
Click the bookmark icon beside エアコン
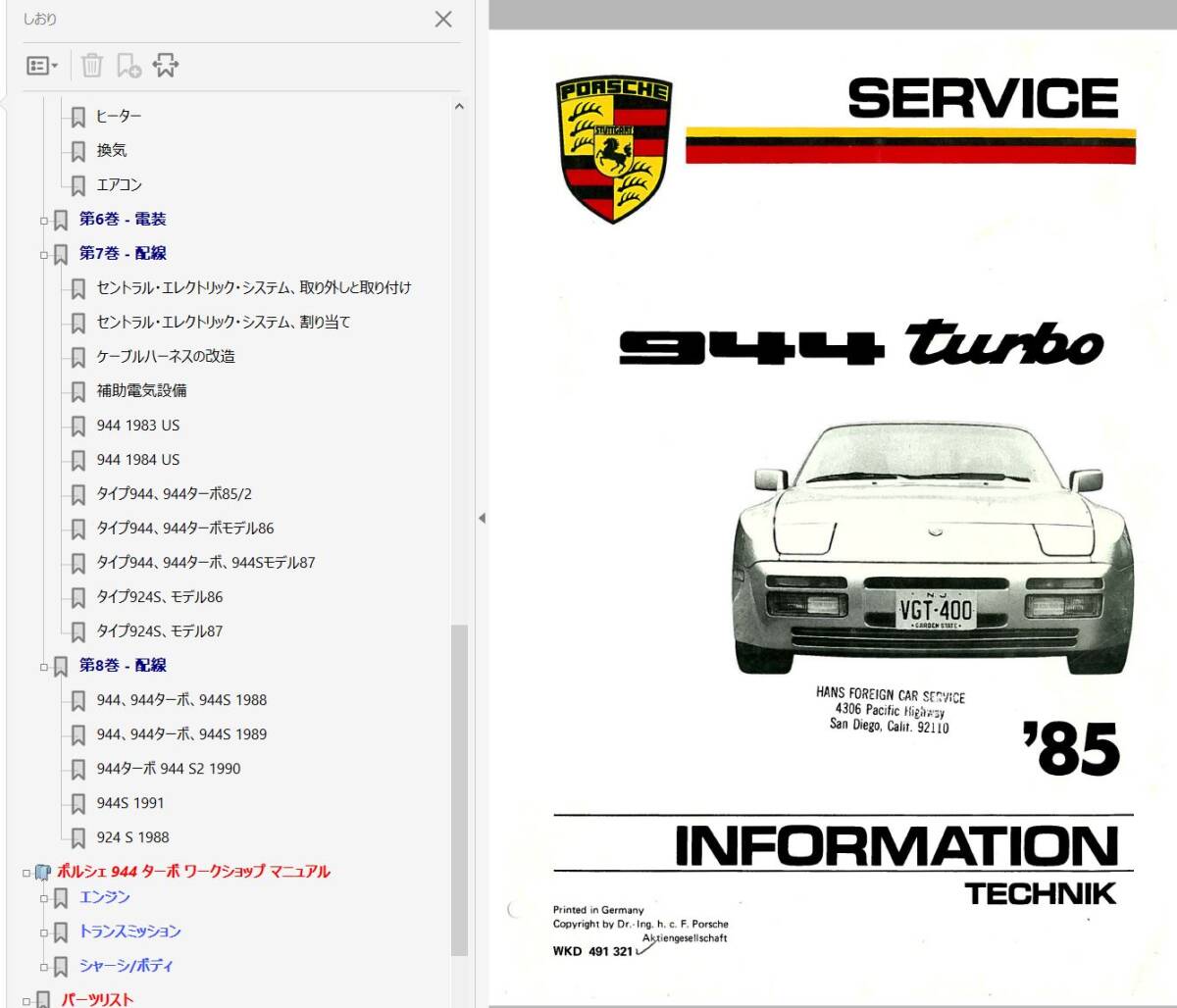point(78,185)
